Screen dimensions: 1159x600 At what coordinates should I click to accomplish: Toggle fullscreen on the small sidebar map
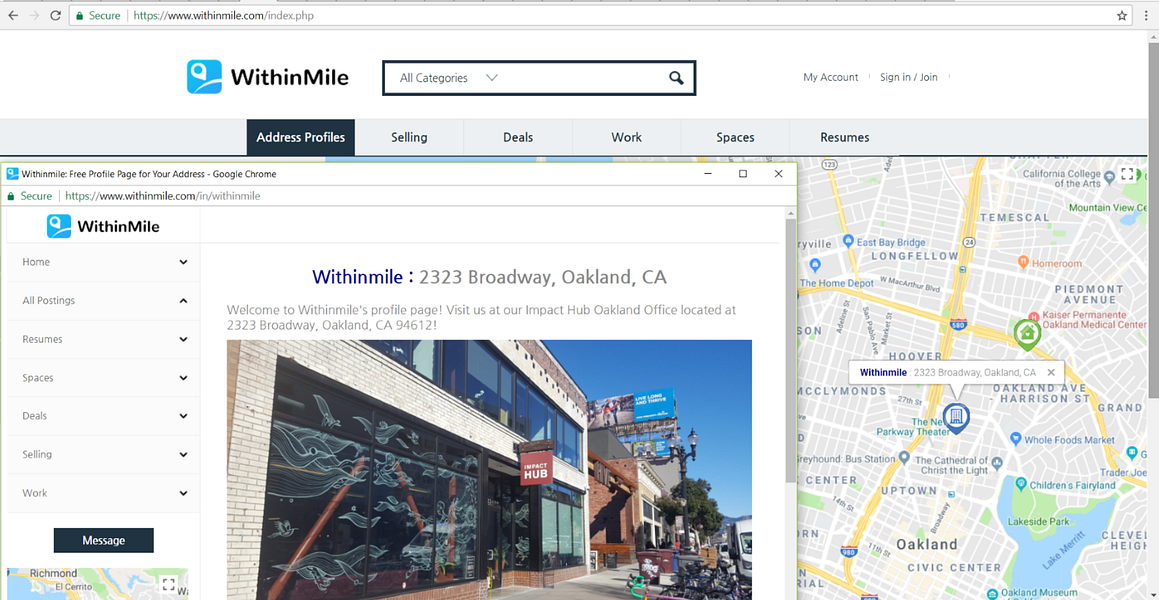point(169,584)
